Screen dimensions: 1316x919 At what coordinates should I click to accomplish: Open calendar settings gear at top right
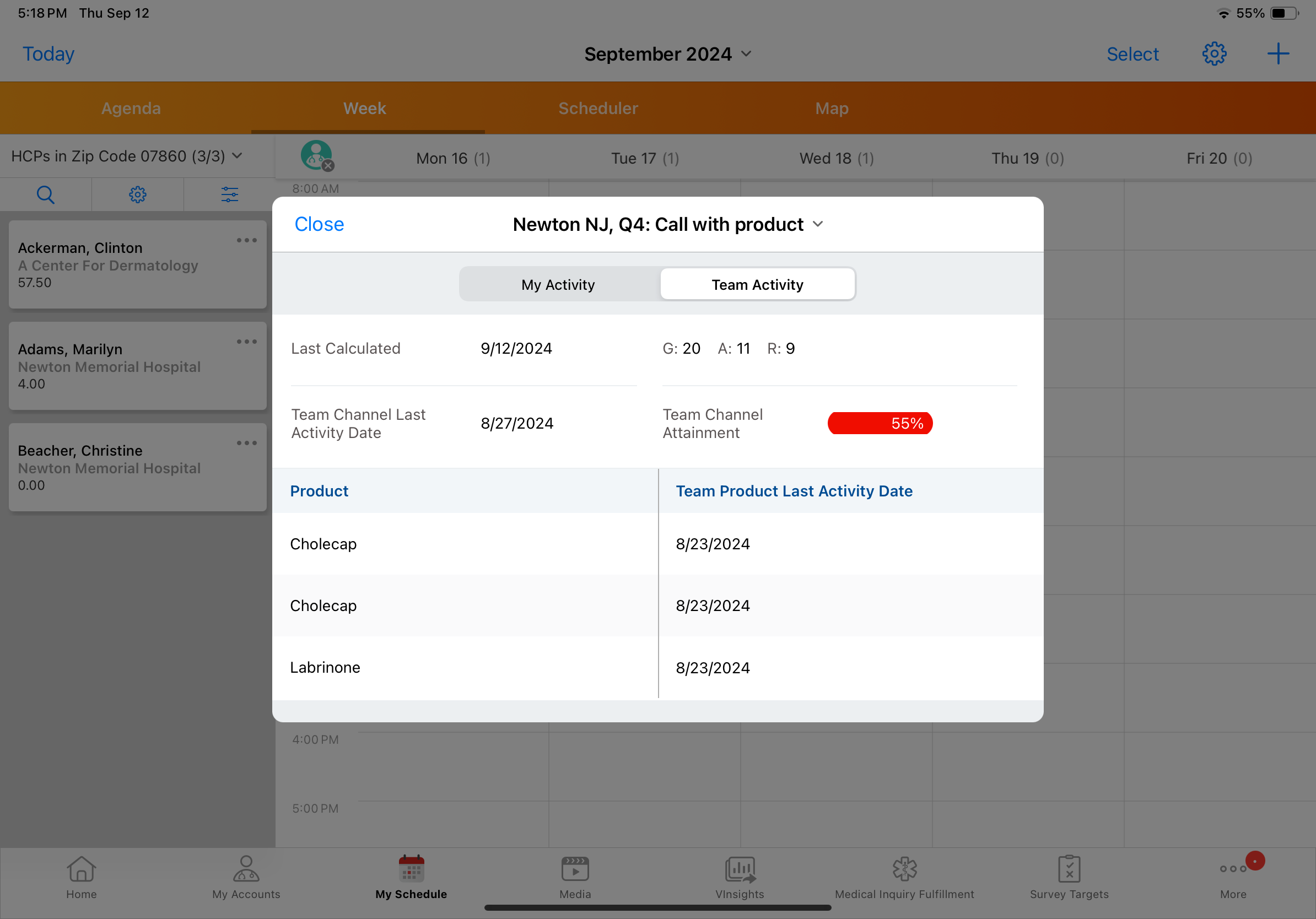point(1214,54)
